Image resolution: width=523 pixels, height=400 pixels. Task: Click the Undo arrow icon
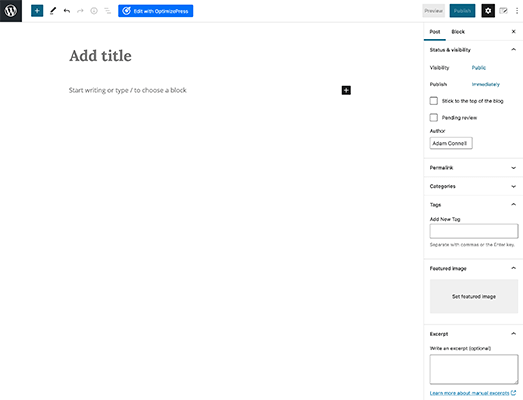coord(67,11)
